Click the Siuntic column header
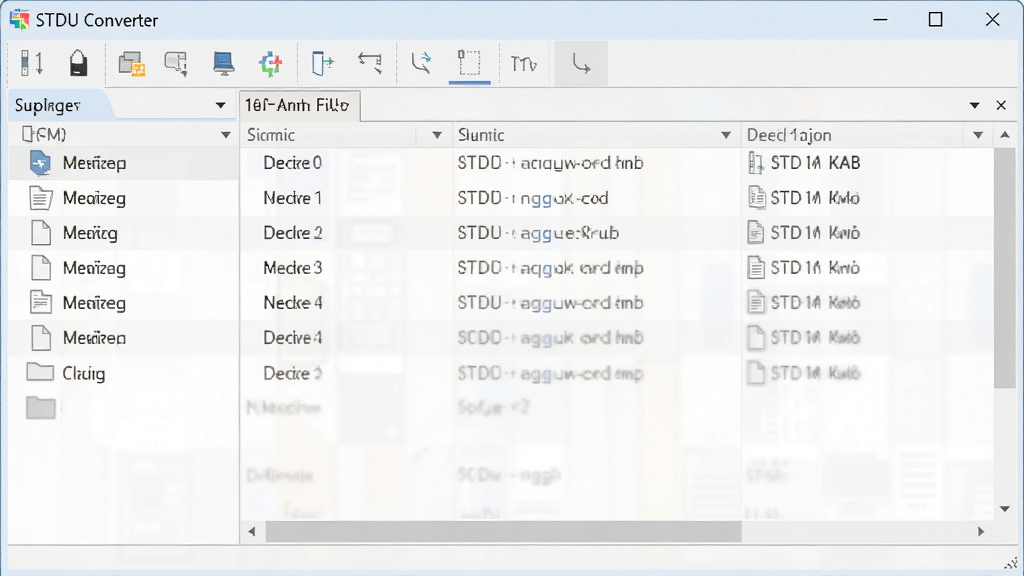 click(481, 135)
